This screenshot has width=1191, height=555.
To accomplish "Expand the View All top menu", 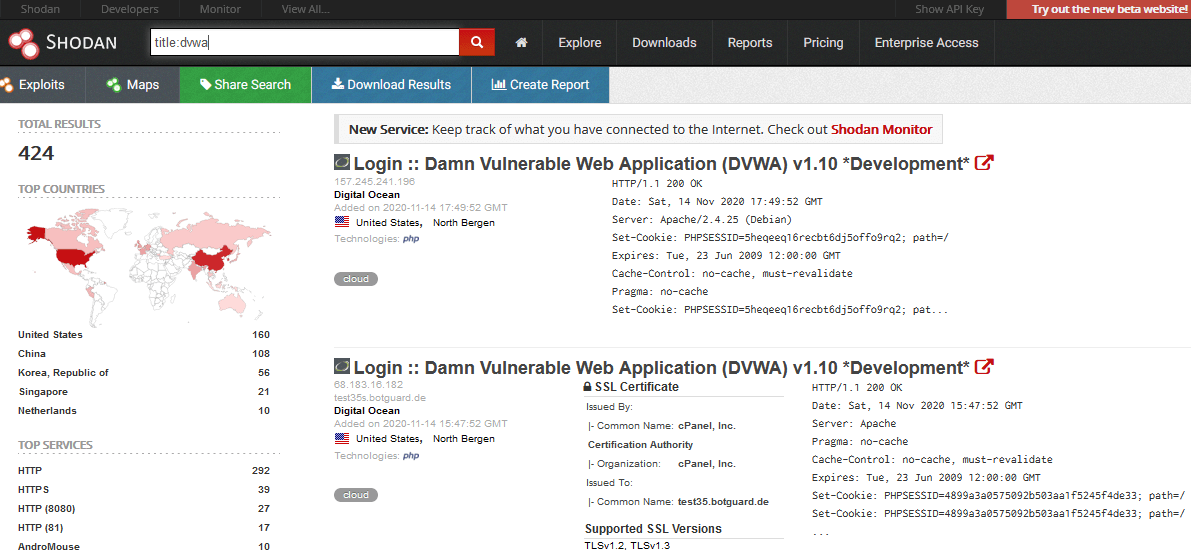I will 305,9.
